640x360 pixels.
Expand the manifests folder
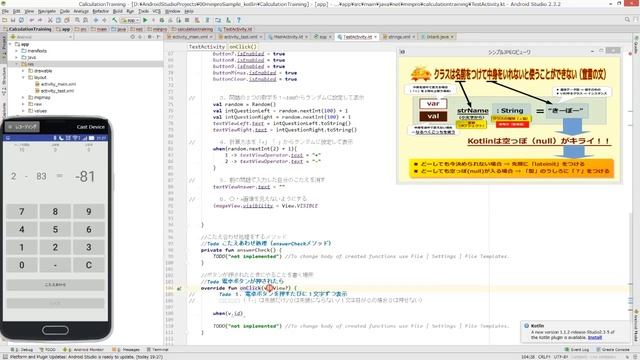(x=17, y=51)
